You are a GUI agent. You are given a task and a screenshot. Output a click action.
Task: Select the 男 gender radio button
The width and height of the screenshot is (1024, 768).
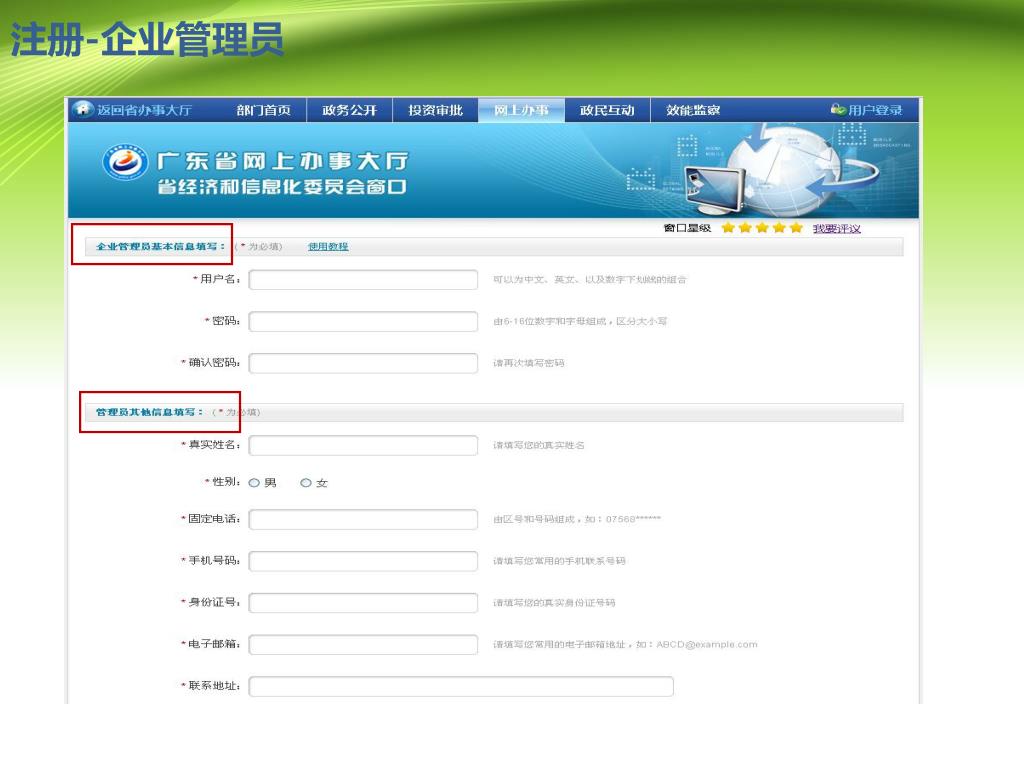coord(254,483)
